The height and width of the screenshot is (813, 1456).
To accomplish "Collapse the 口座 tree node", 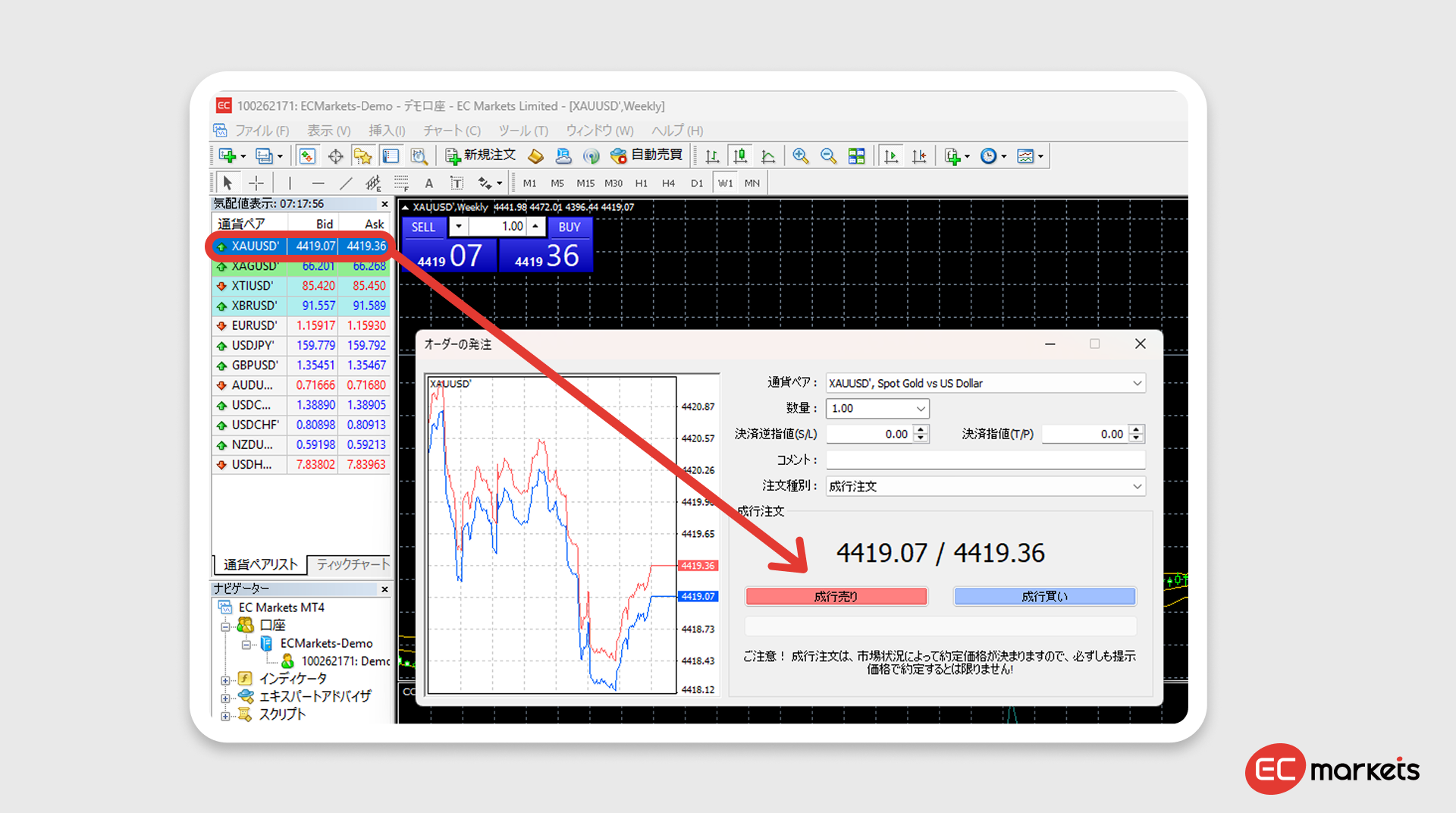I will click(225, 626).
